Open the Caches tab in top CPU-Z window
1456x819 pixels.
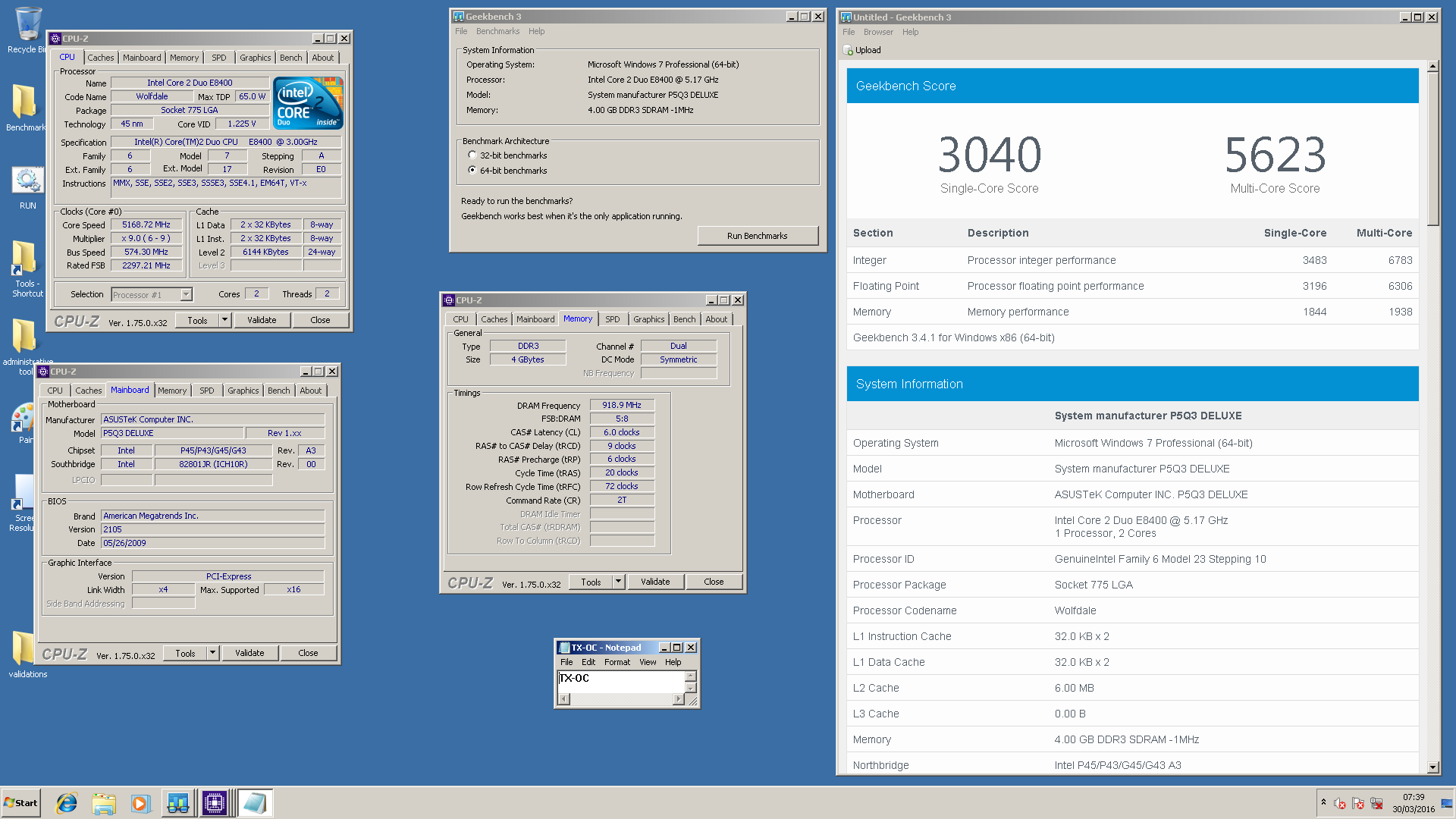(x=100, y=58)
